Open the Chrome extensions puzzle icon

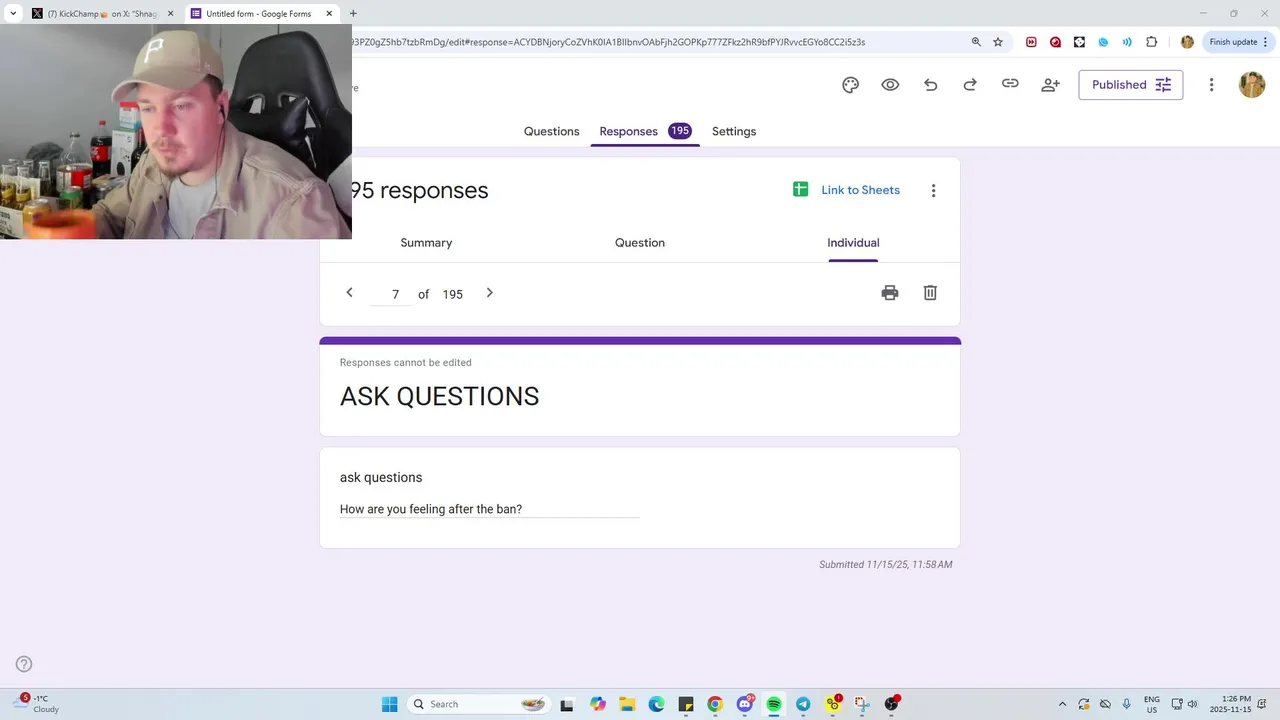(1151, 42)
